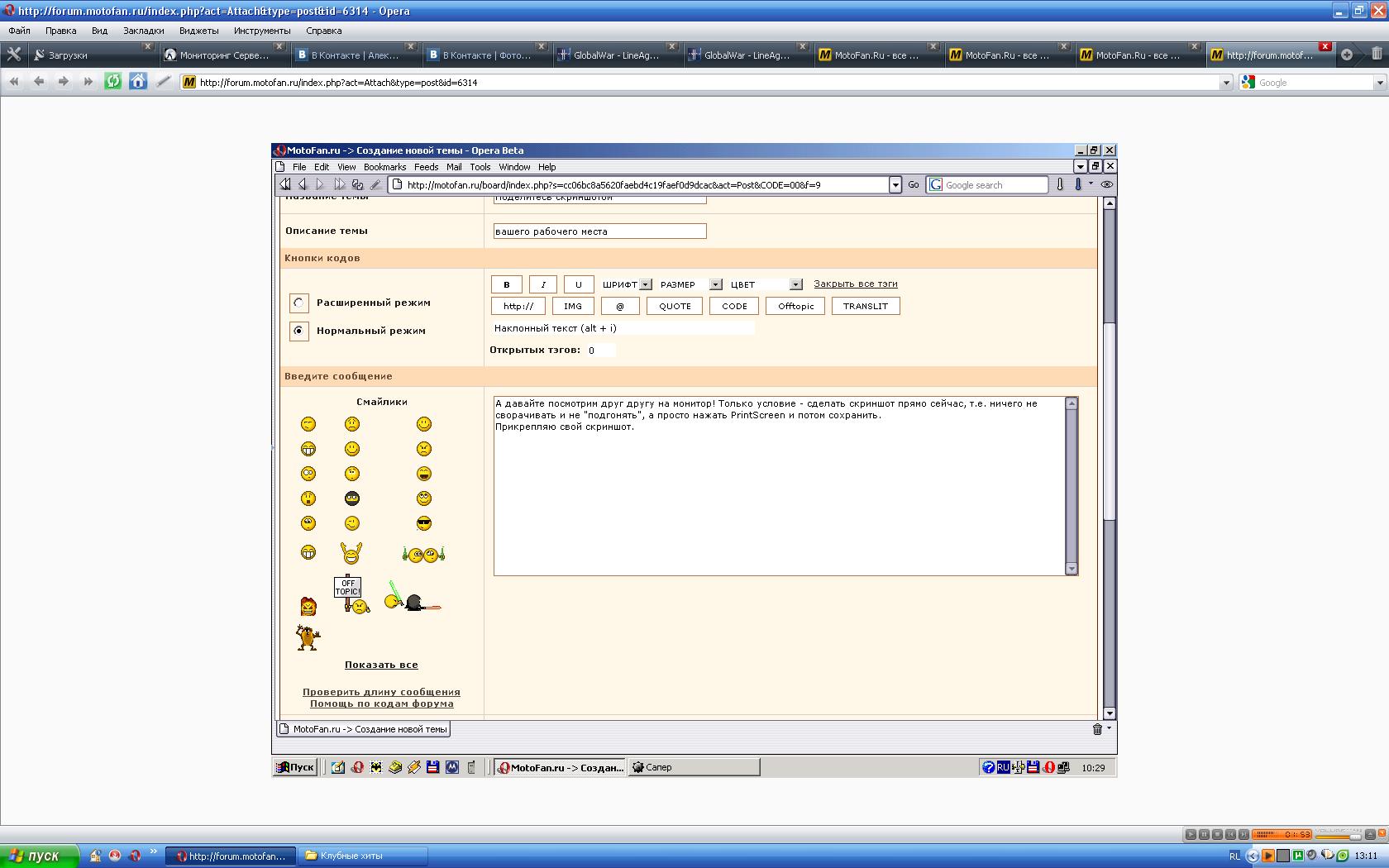Click the Fast Forward navigation button

coord(88,82)
